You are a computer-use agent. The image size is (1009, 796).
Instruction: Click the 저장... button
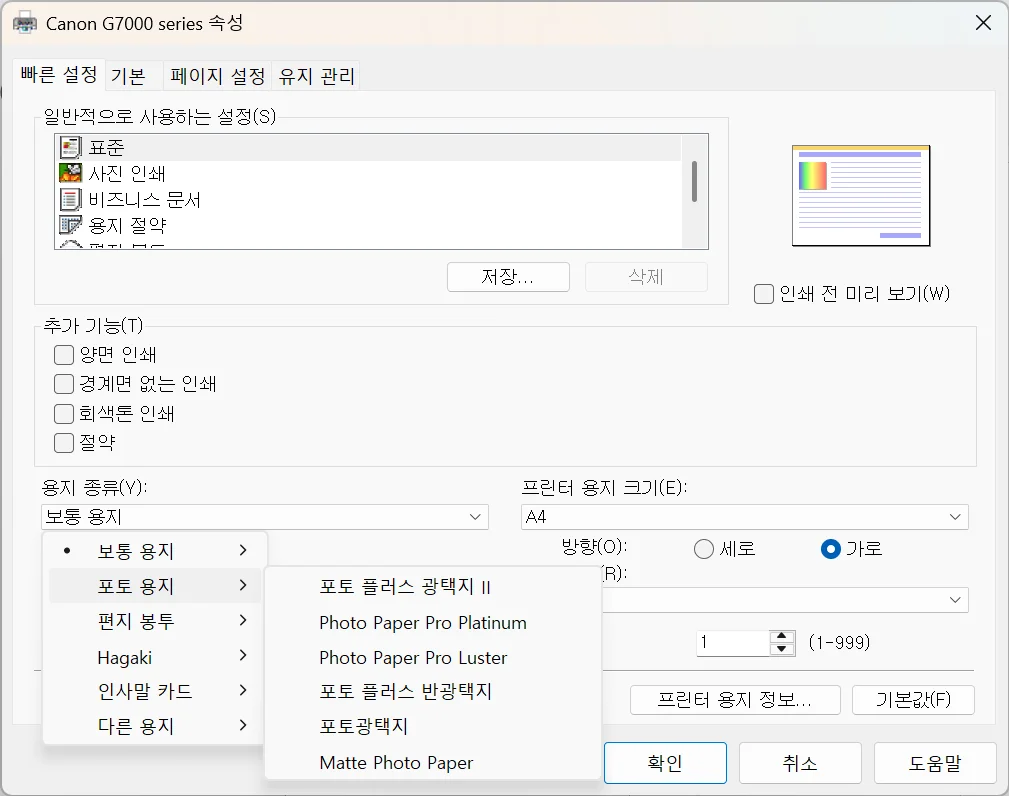click(508, 277)
